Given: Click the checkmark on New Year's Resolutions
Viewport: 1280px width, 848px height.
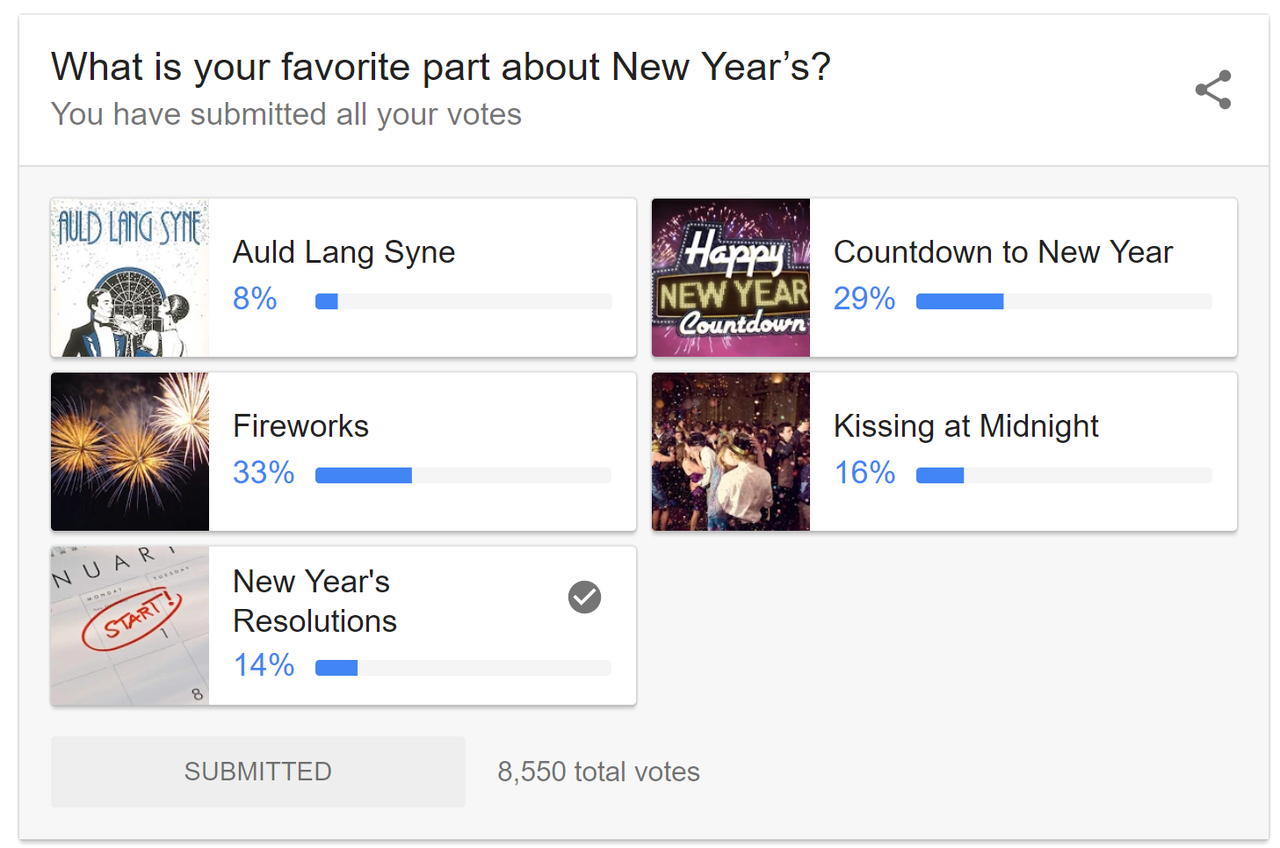Looking at the screenshot, I should click(585, 597).
